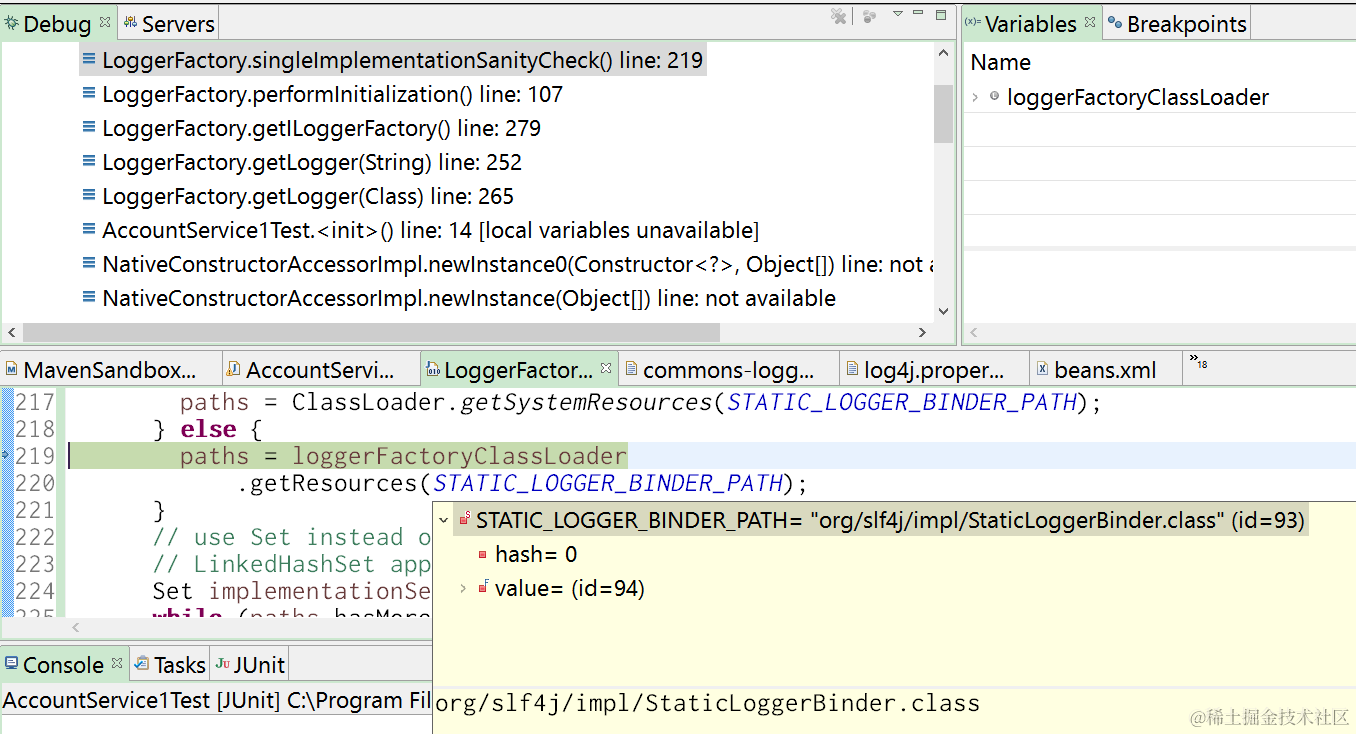The width and height of the screenshot is (1356, 734).
Task: Click down arrow of Debug vertical scrollbar
Action: coord(943,311)
